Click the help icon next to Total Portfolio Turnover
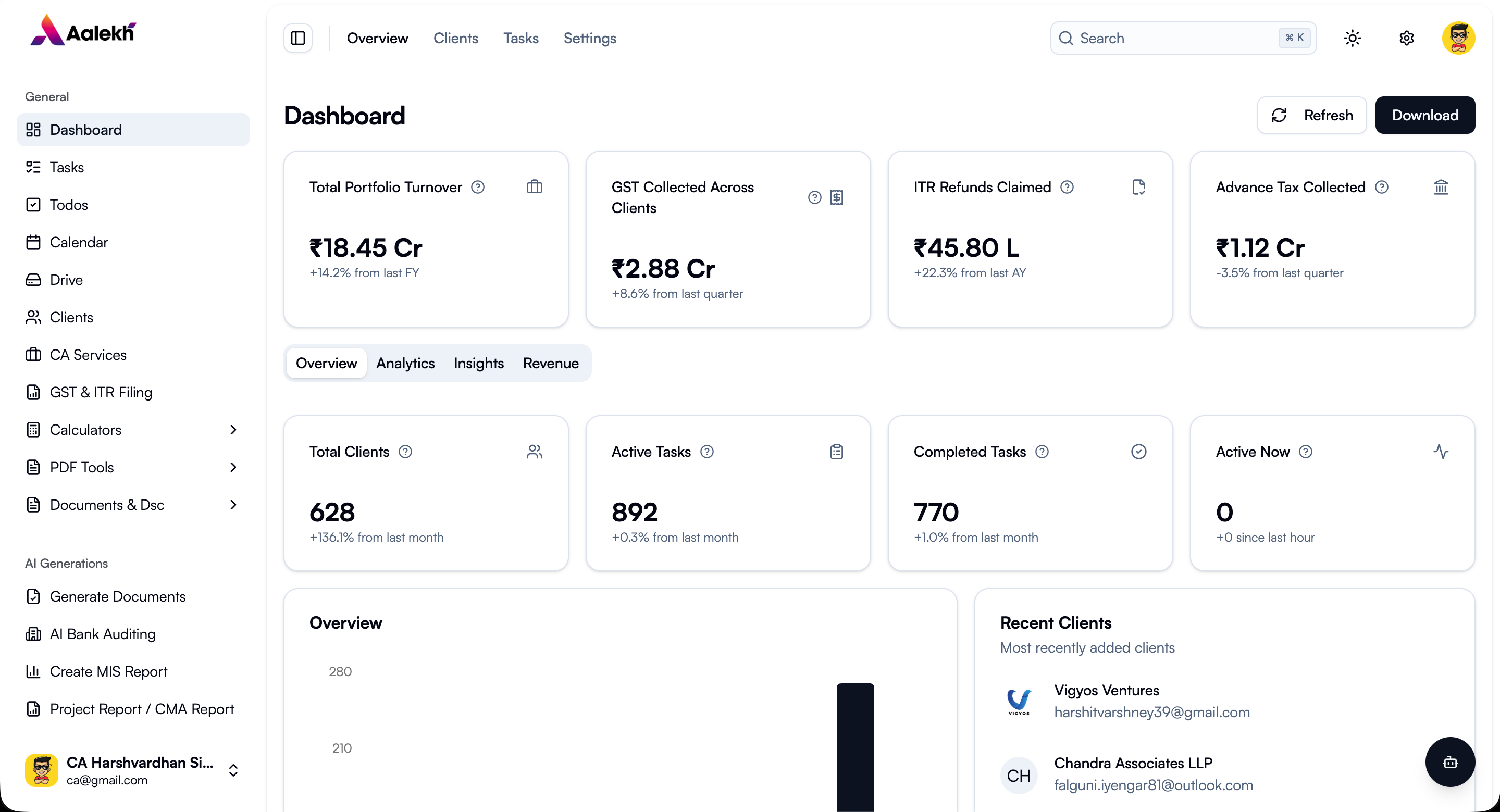1500x812 pixels. tap(477, 187)
